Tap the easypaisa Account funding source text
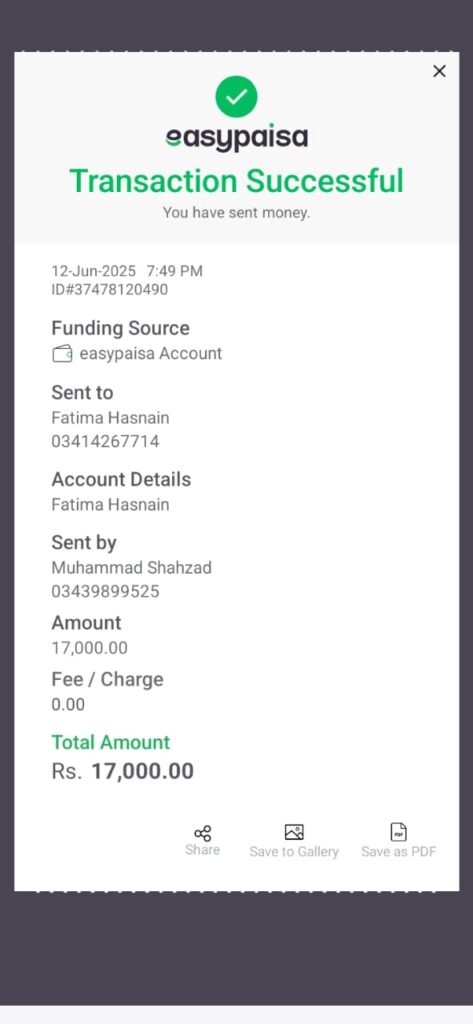 tap(151, 354)
